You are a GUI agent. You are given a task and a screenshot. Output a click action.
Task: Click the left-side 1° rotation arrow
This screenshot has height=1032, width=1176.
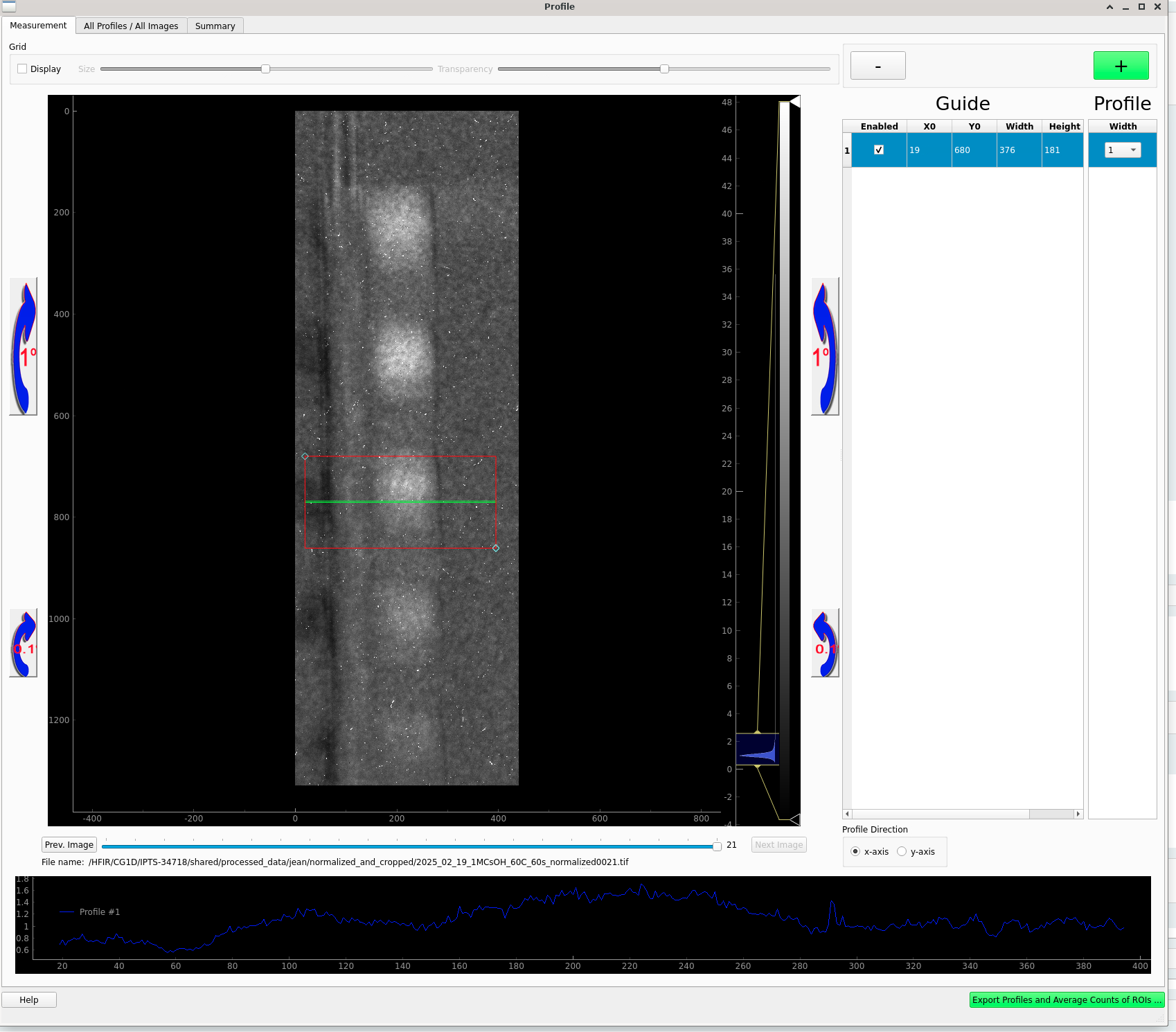[24, 346]
